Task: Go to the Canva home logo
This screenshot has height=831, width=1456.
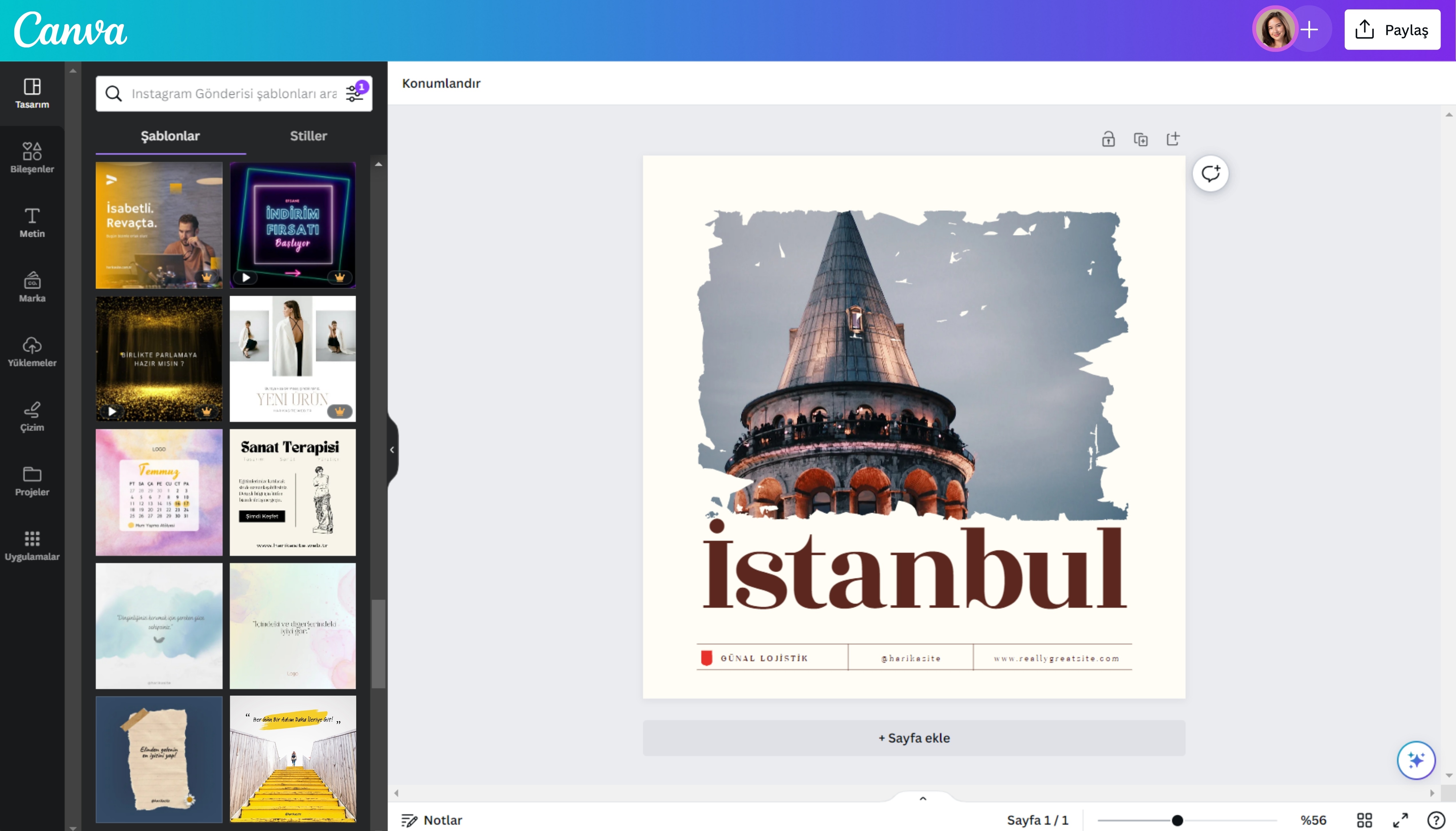Action: pos(70,30)
